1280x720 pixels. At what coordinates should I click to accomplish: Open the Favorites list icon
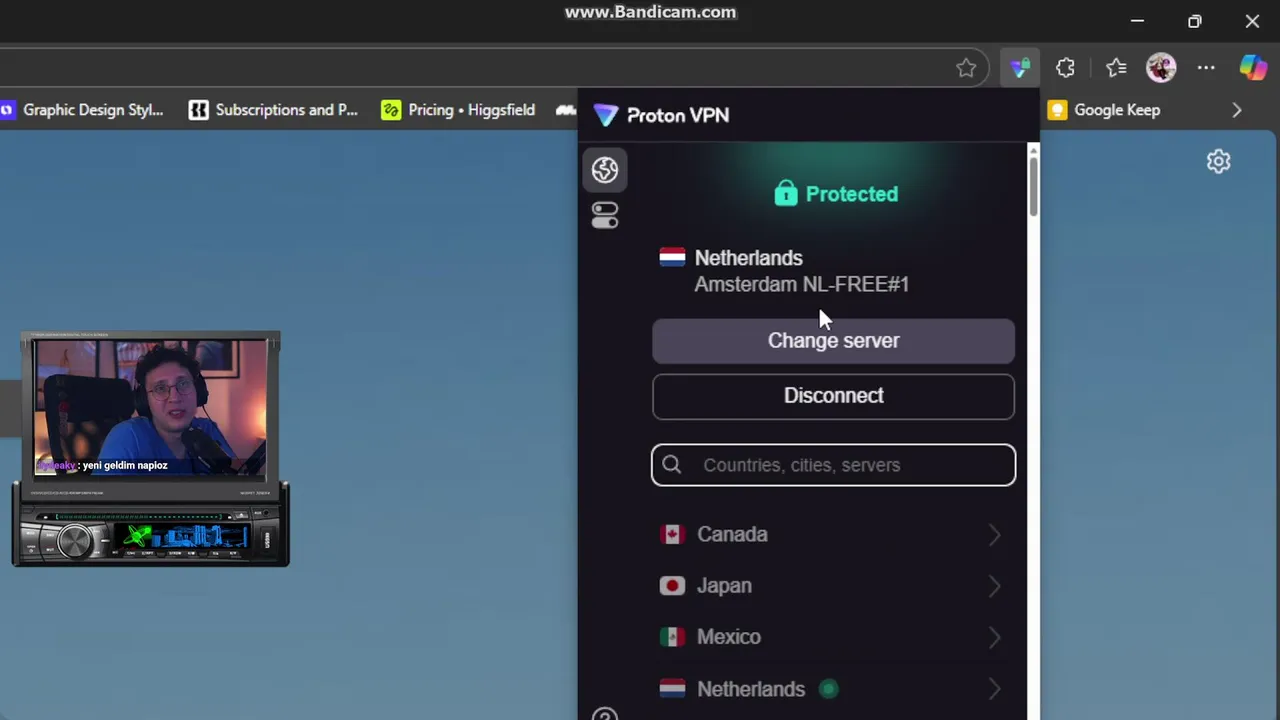point(1116,68)
